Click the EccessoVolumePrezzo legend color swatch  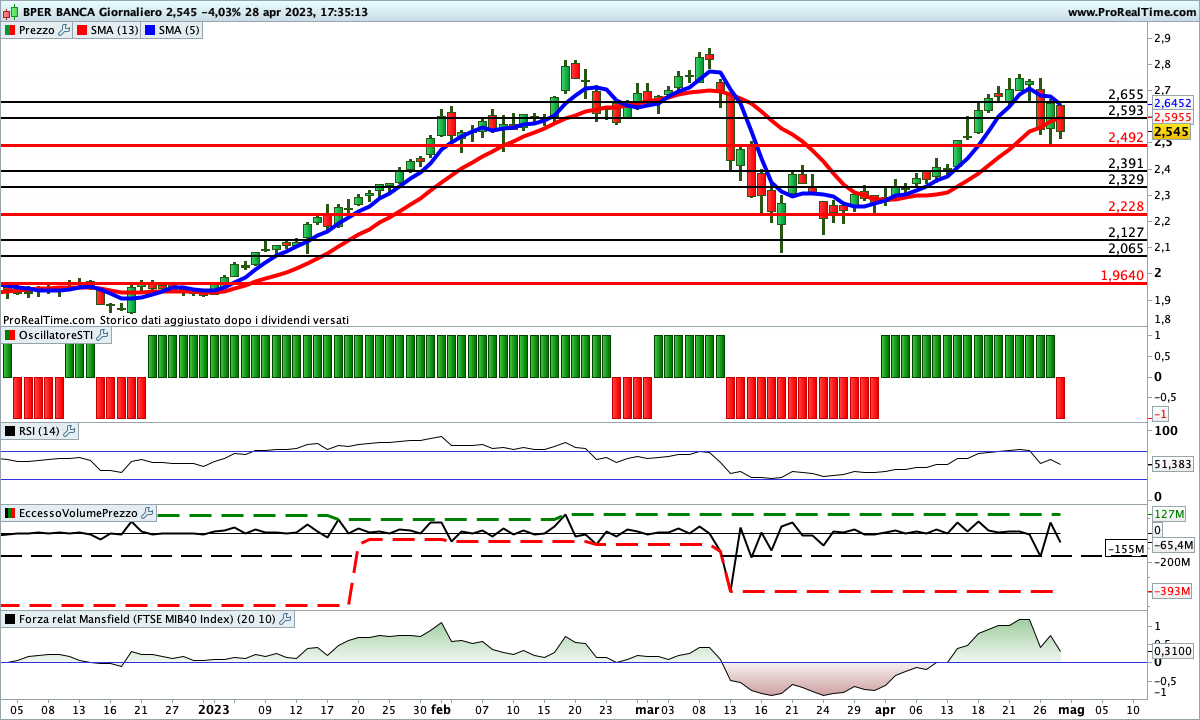(10, 513)
